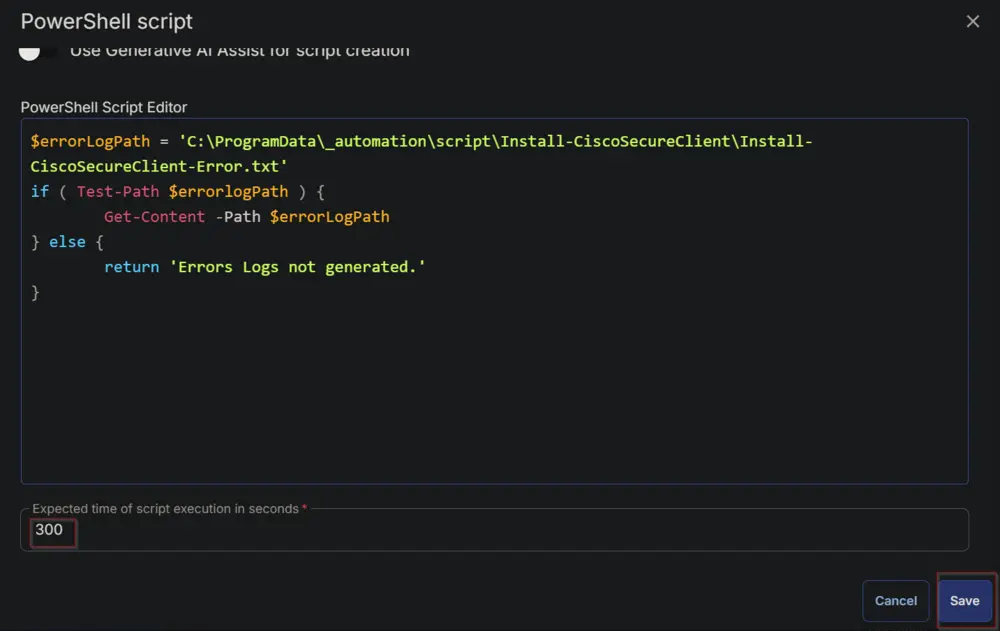Click the PowerShell script dialog title
The height and width of the screenshot is (631, 1000).
coord(107,22)
